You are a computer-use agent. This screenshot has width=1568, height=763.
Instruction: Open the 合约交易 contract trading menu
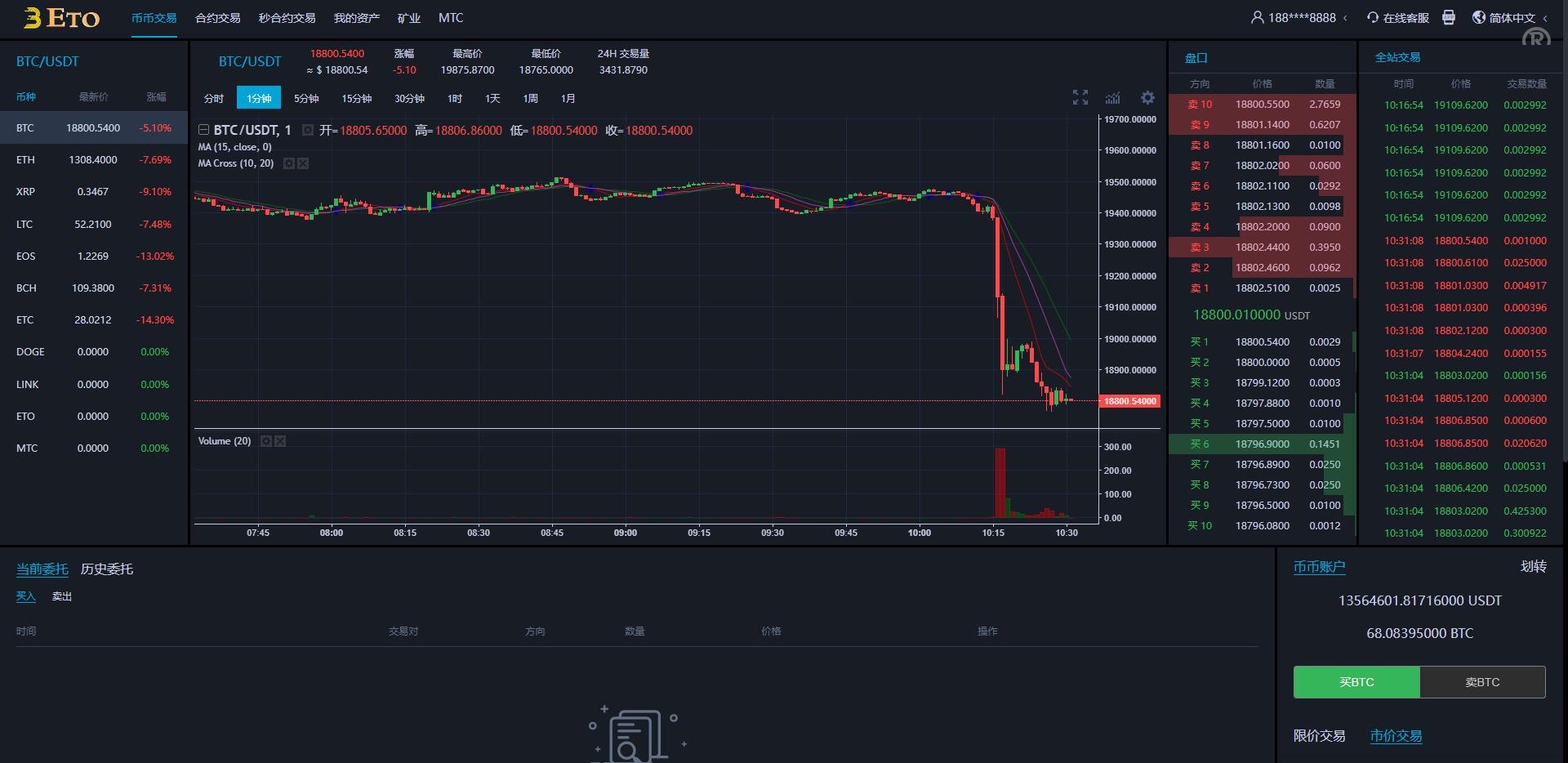pyautogui.click(x=217, y=17)
